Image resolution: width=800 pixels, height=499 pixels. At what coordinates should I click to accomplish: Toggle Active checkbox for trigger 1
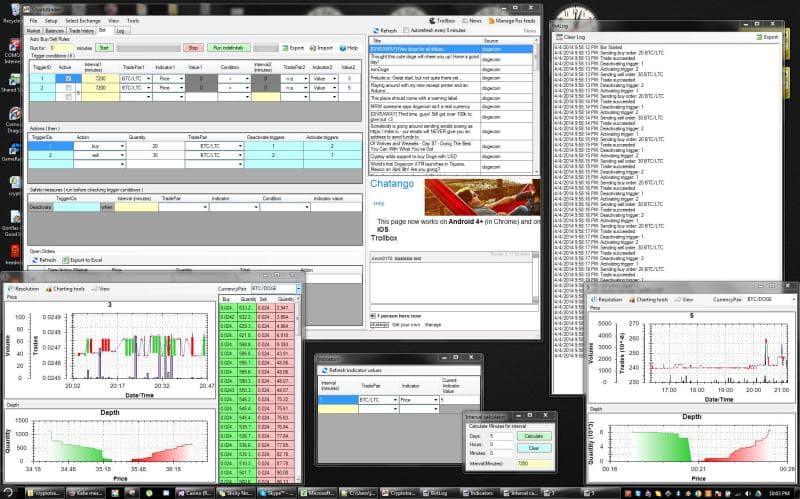pyautogui.click(x=67, y=78)
